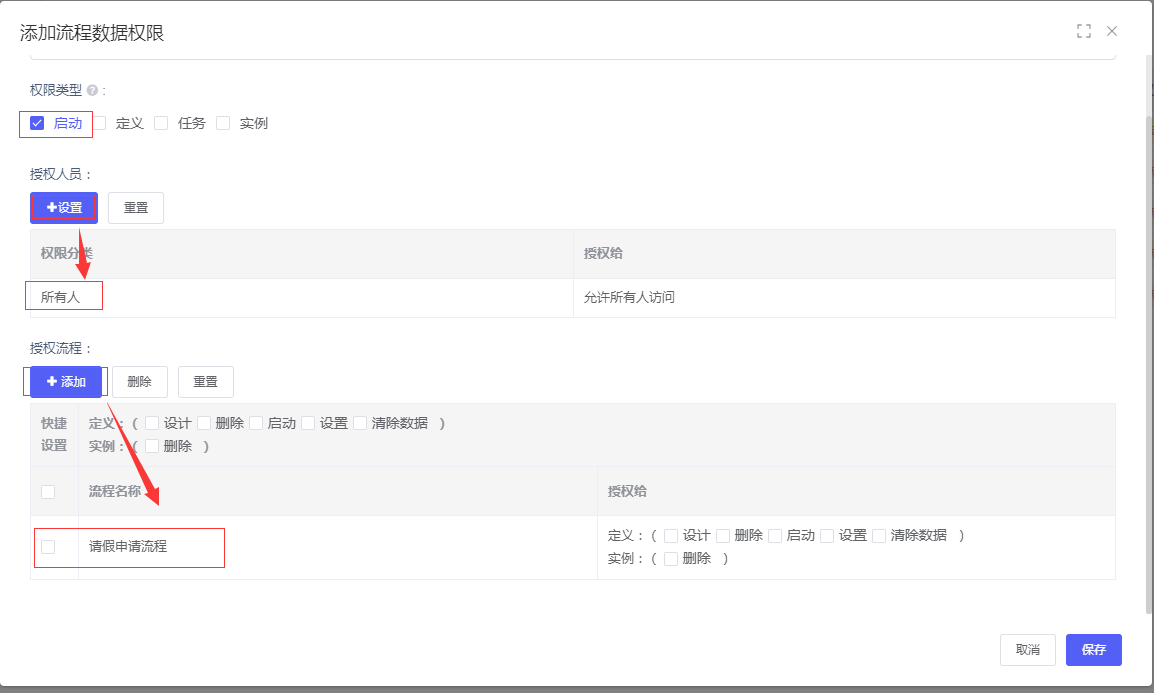Enable the 定义 permission type checkbox

point(99,123)
